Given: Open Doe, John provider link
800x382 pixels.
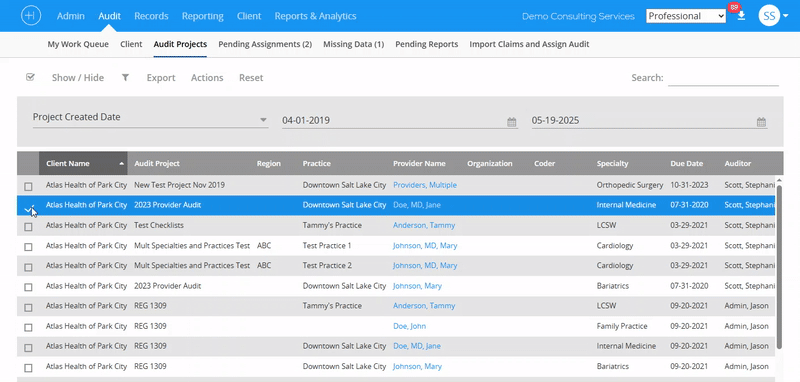Looking at the screenshot, I should tap(409, 326).
